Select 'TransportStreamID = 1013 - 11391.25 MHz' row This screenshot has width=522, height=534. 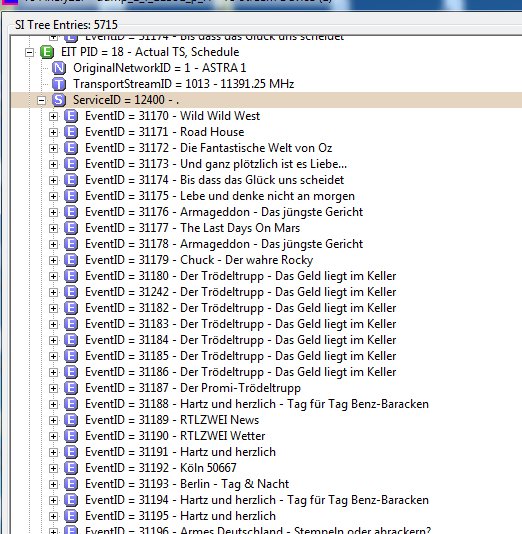click(184, 84)
